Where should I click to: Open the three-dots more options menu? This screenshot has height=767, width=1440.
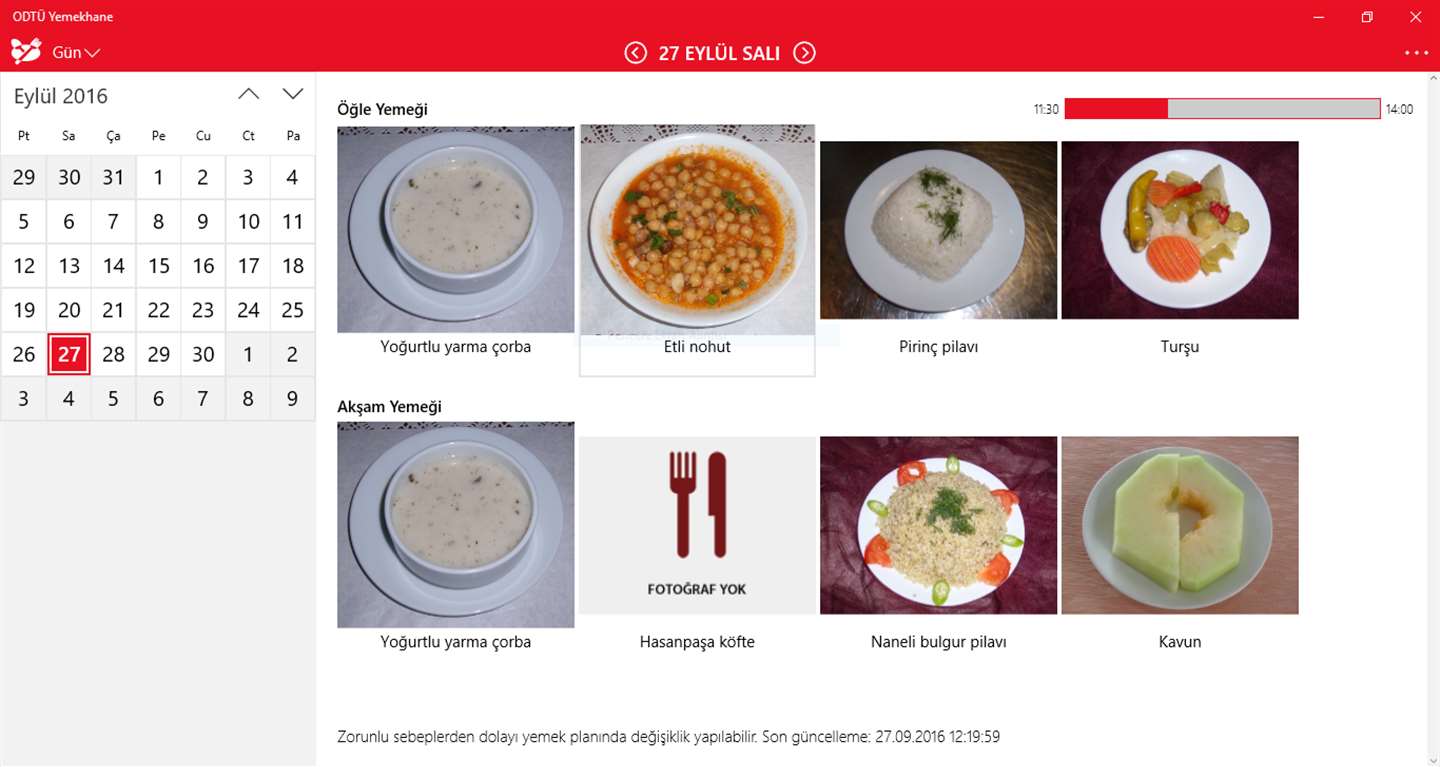click(x=1416, y=53)
